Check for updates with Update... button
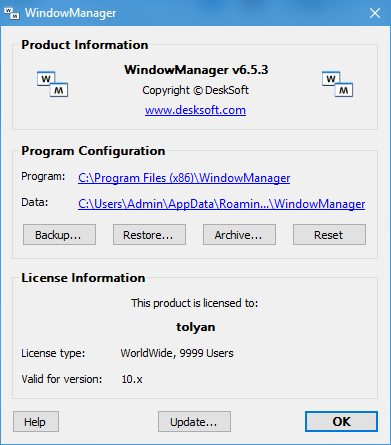This screenshot has width=391, height=445. (x=194, y=422)
